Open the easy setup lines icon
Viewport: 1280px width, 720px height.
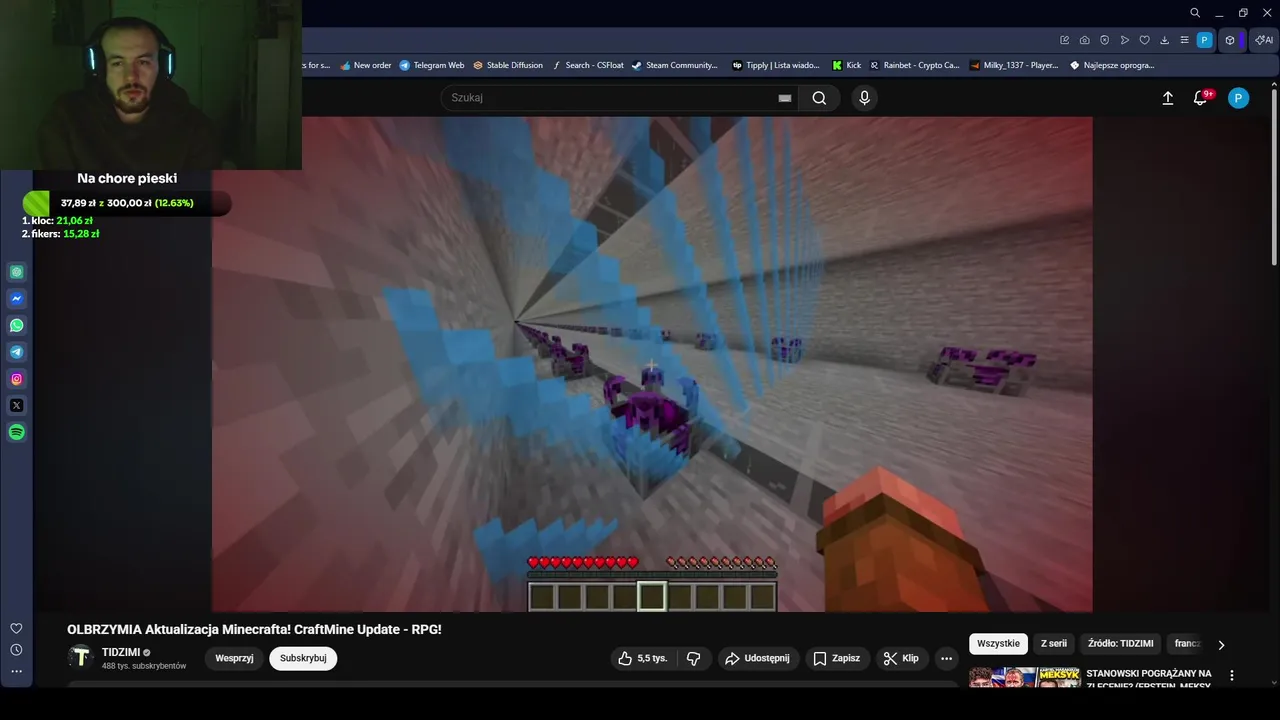(1184, 40)
